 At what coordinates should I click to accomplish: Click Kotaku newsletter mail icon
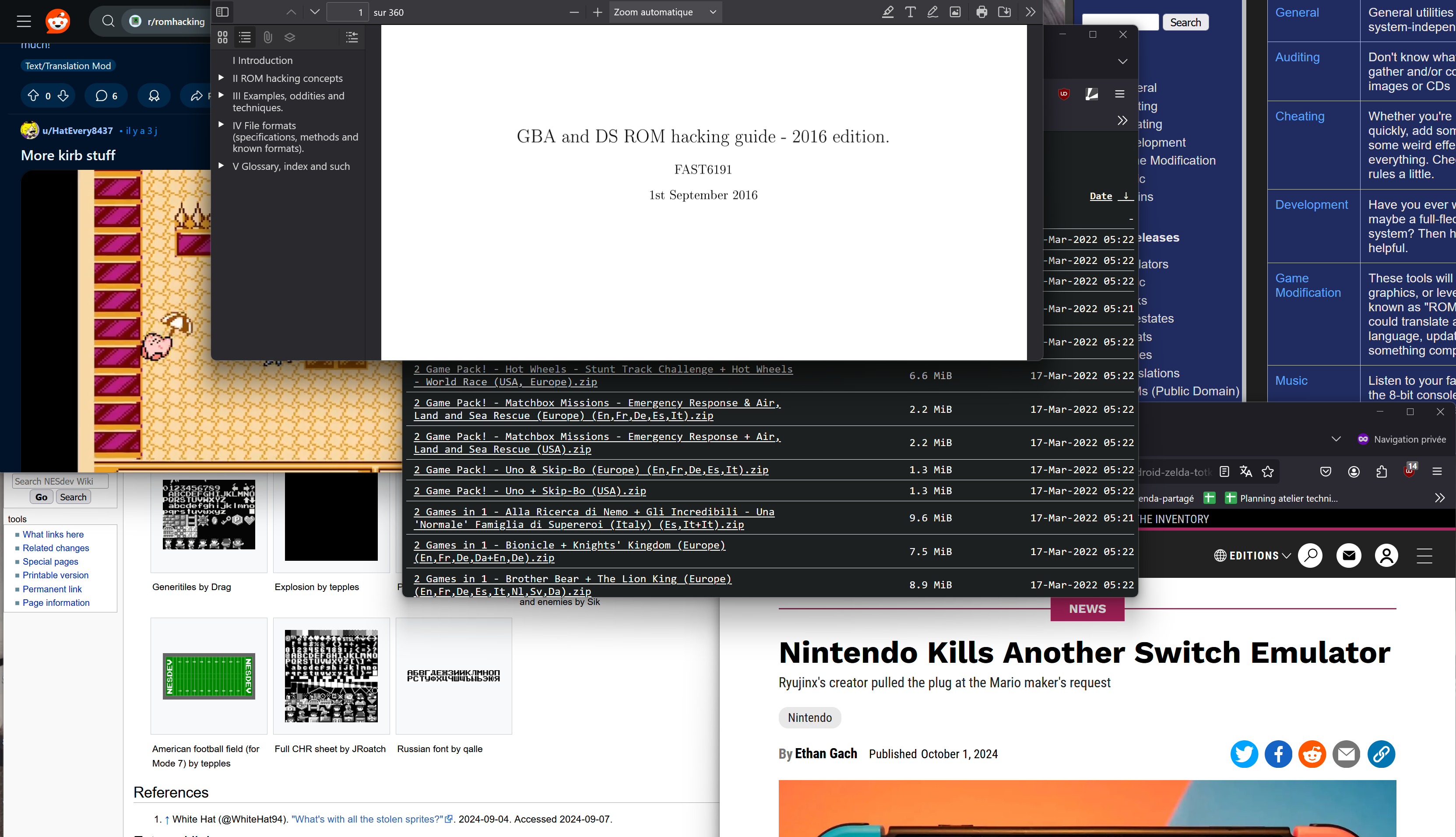(x=1348, y=556)
